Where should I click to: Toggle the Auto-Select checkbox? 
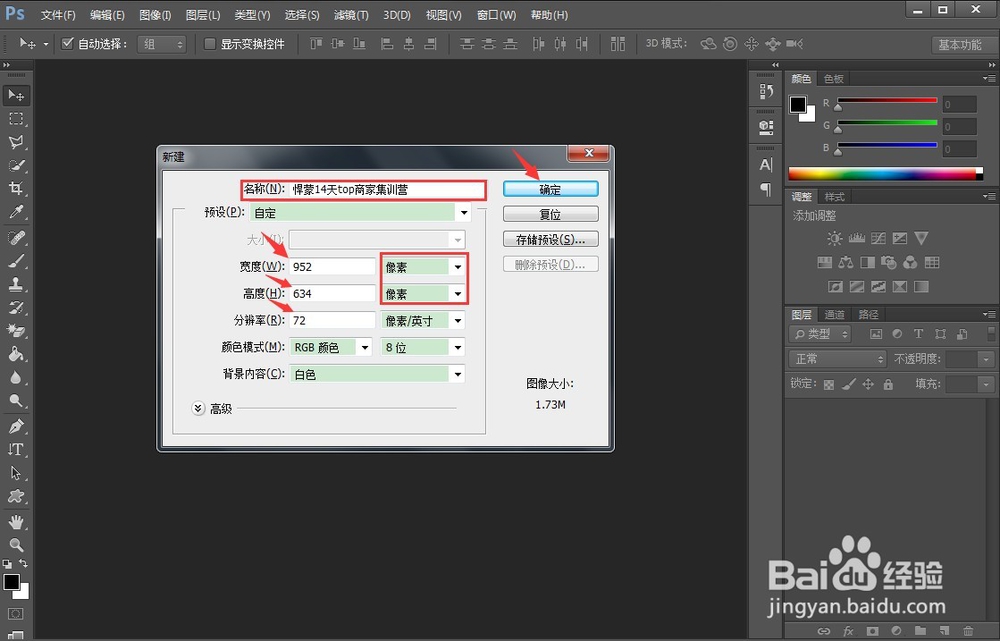click(x=67, y=43)
